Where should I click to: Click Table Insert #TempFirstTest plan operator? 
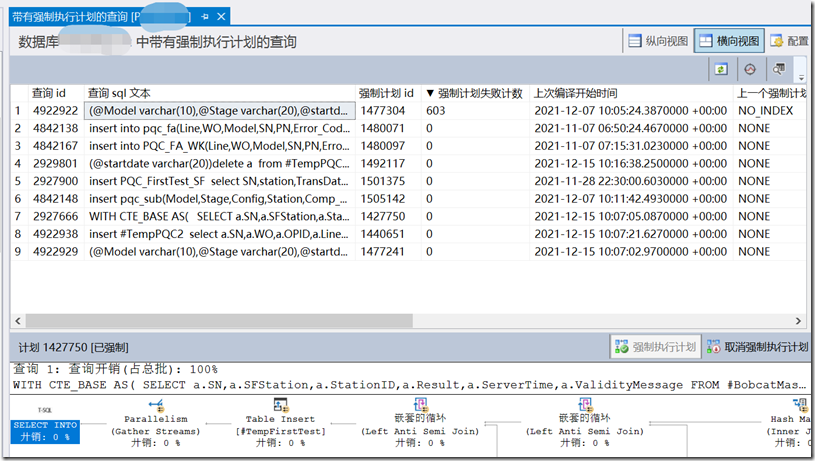click(x=281, y=423)
